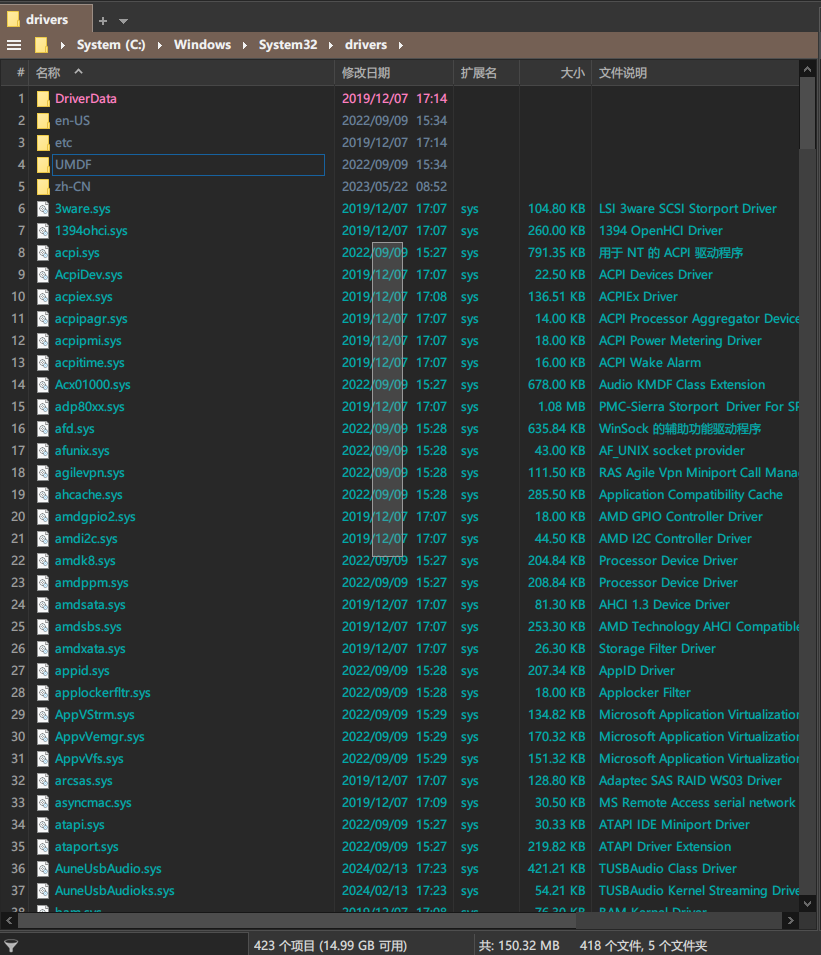
Task: Click System (C:) in the breadcrumb path
Action: pyautogui.click(x=112, y=45)
